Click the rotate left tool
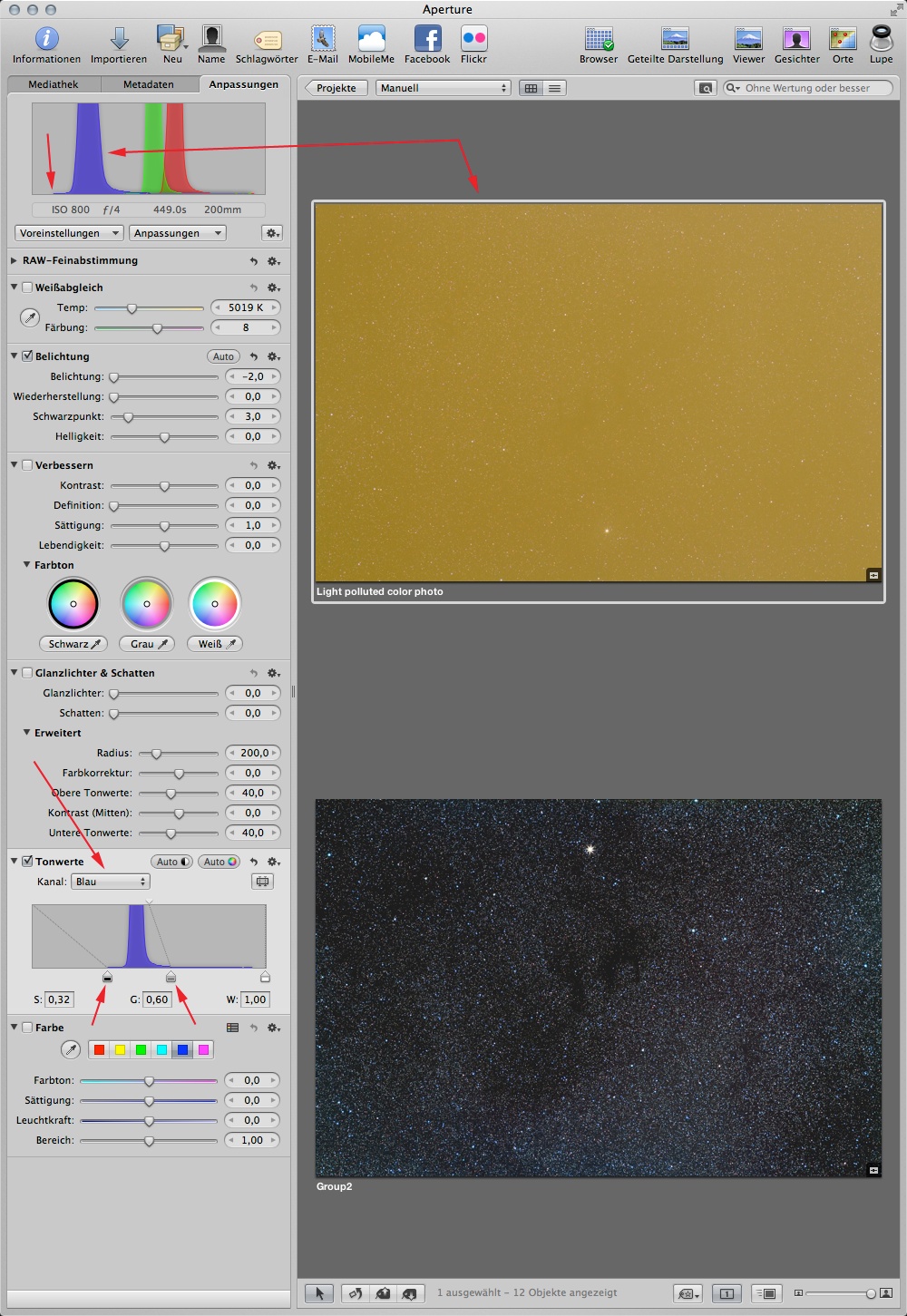 356,1293
